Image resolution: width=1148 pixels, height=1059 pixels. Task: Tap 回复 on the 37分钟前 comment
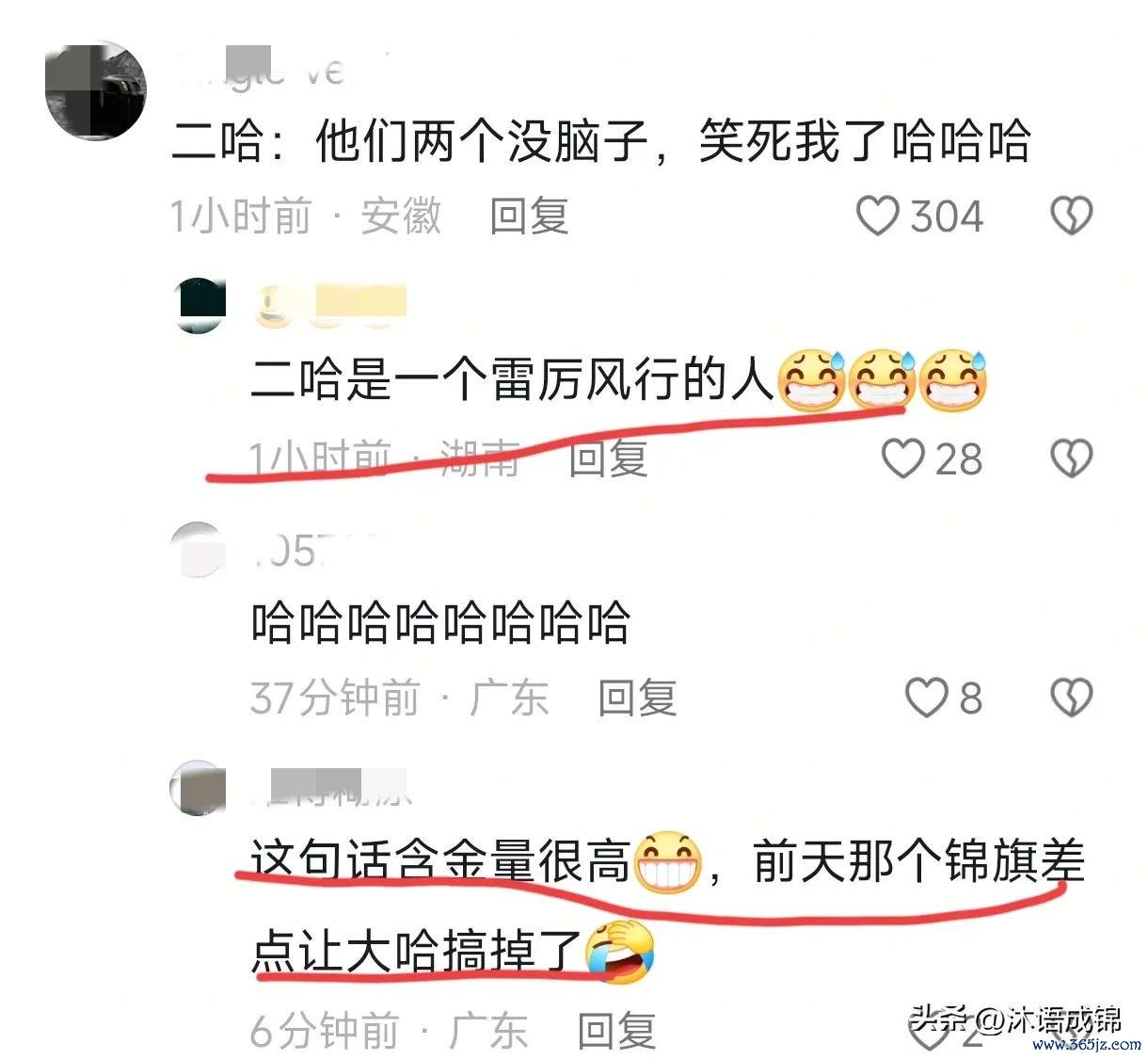tap(638, 698)
